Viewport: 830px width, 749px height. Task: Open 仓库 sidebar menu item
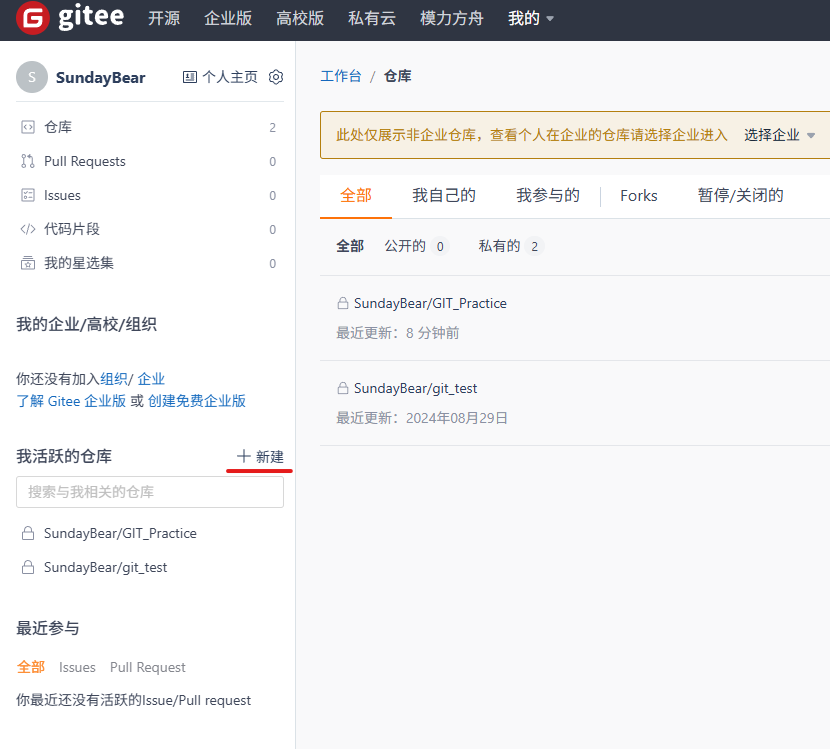coord(150,127)
